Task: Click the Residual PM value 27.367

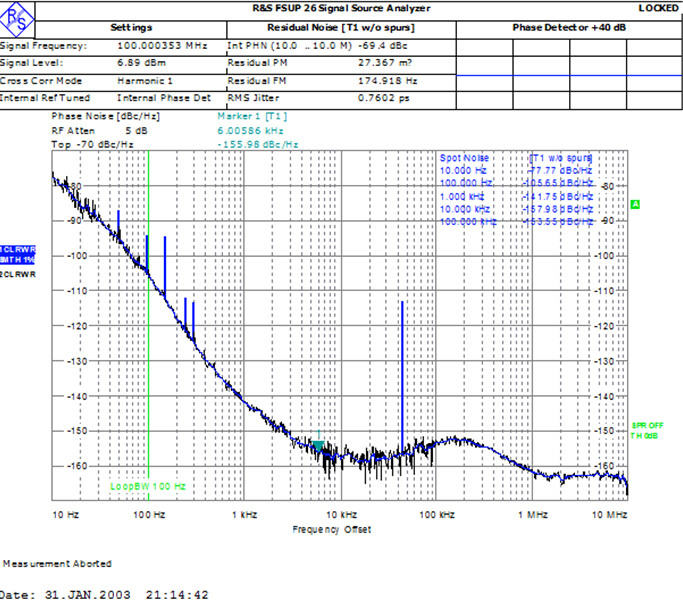Action: 385,63
